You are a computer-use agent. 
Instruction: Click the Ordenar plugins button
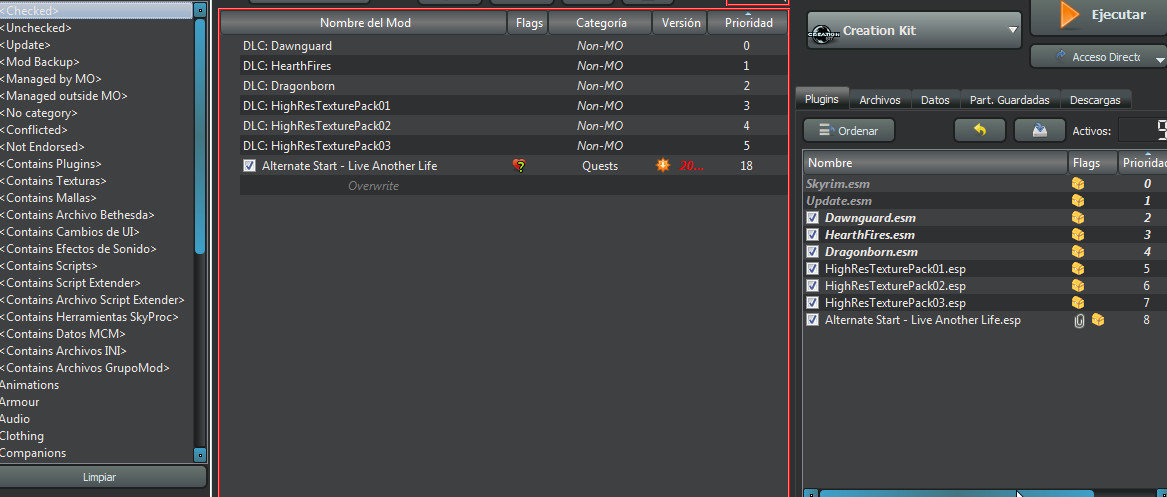pos(848,130)
